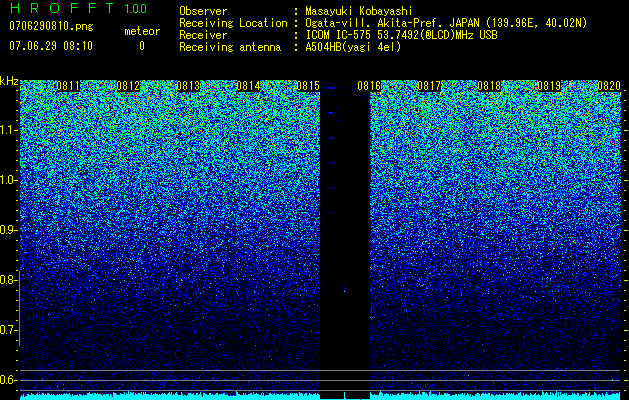Click the Receiver field label
The width and height of the screenshot is (629, 400).
click(x=203, y=35)
